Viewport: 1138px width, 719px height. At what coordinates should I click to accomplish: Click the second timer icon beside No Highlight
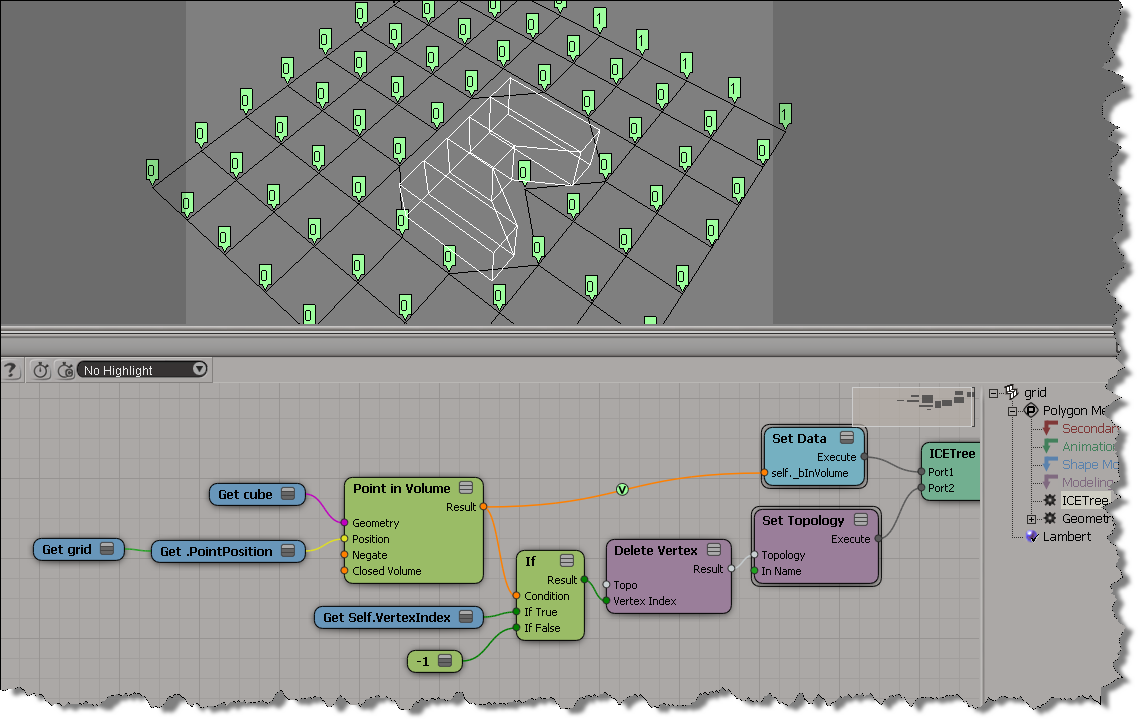point(65,370)
